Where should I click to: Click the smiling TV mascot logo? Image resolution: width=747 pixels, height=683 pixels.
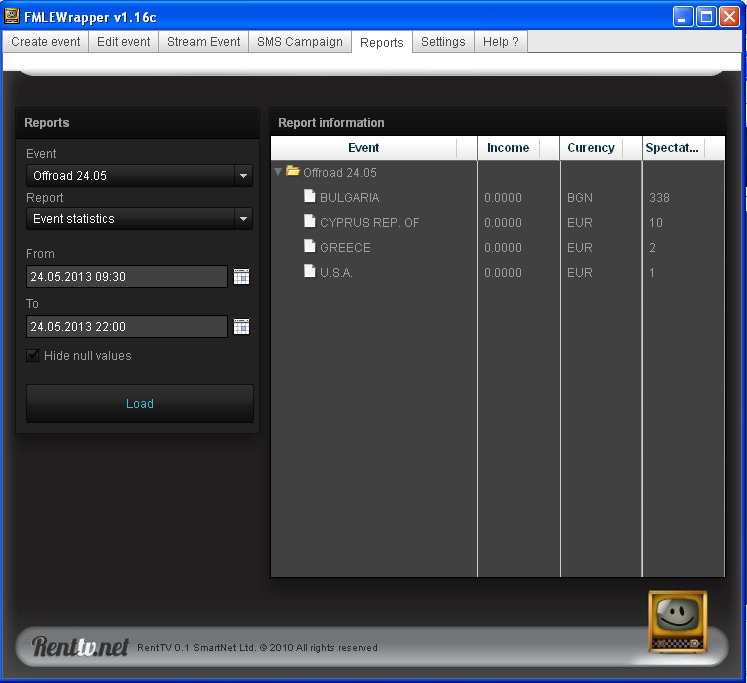click(677, 622)
